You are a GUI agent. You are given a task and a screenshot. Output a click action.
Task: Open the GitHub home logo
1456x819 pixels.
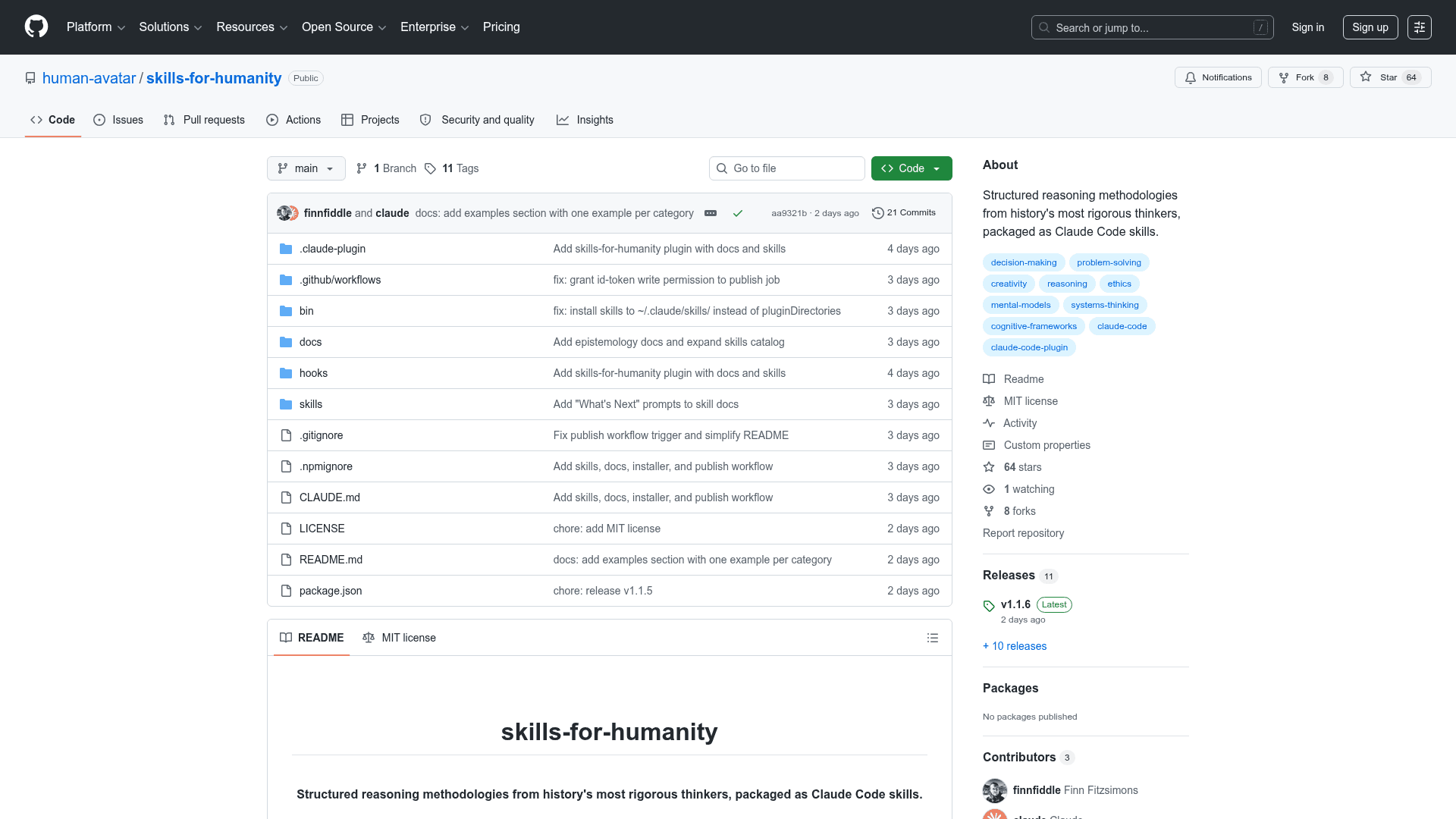pos(36,27)
